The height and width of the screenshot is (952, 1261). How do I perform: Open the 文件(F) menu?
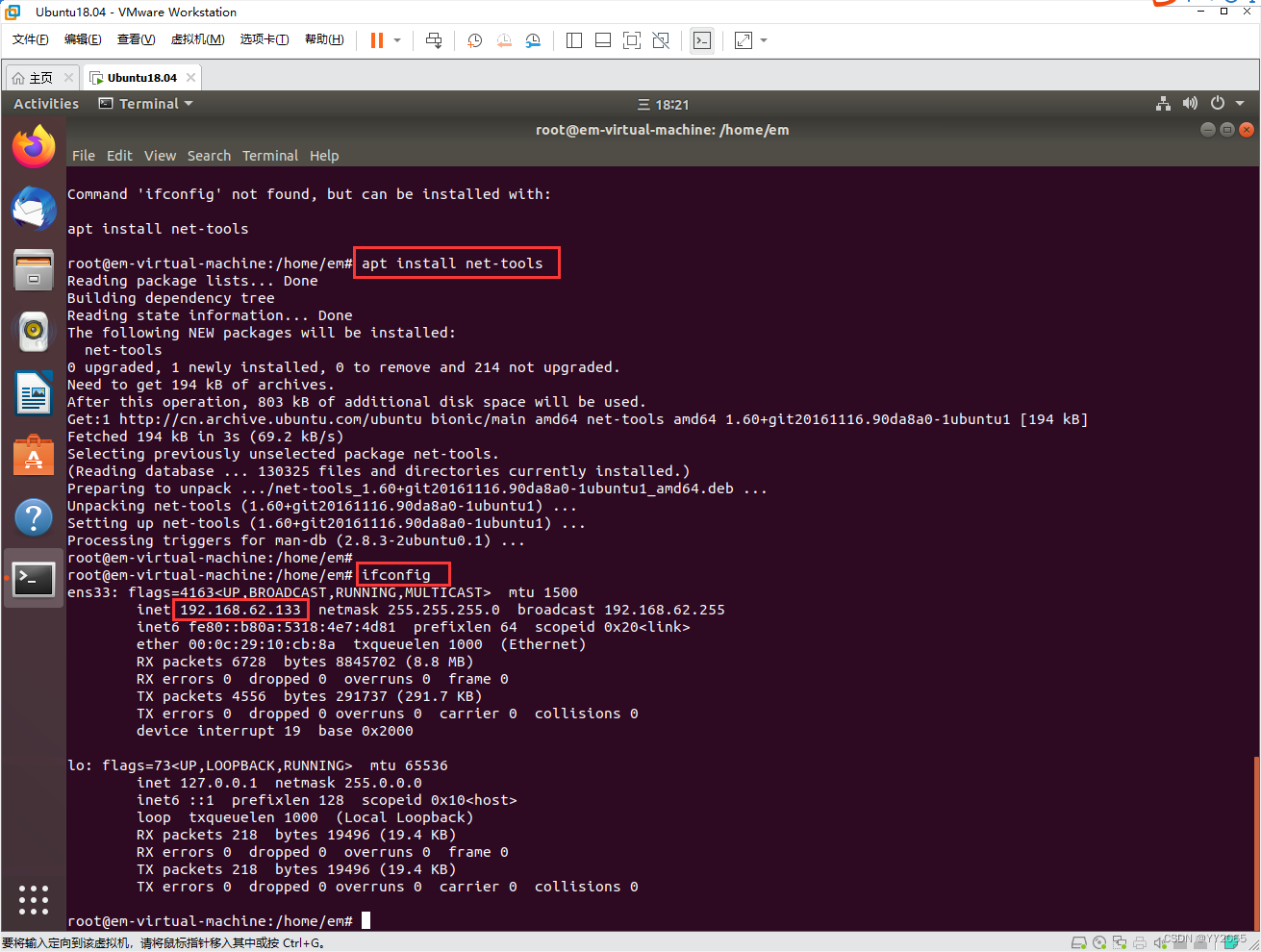[x=31, y=39]
